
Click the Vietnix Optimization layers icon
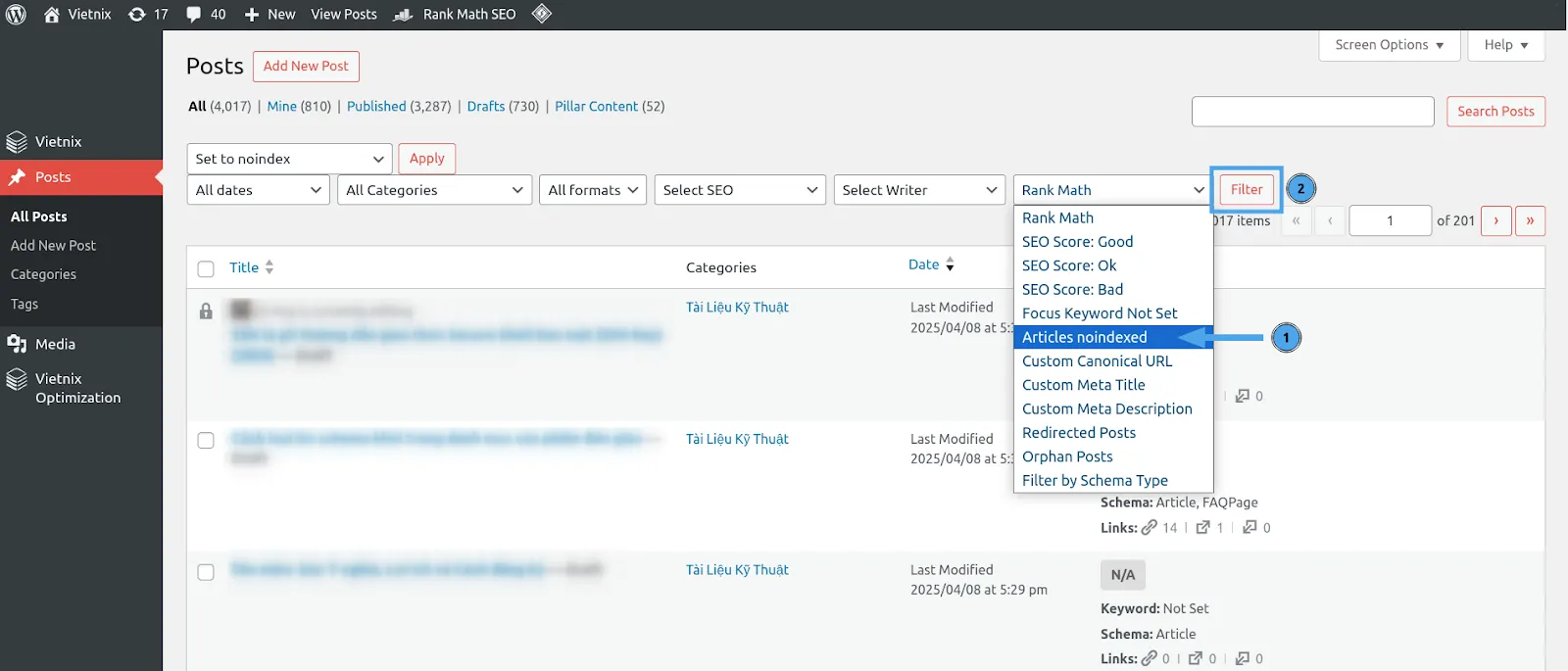[x=17, y=379]
